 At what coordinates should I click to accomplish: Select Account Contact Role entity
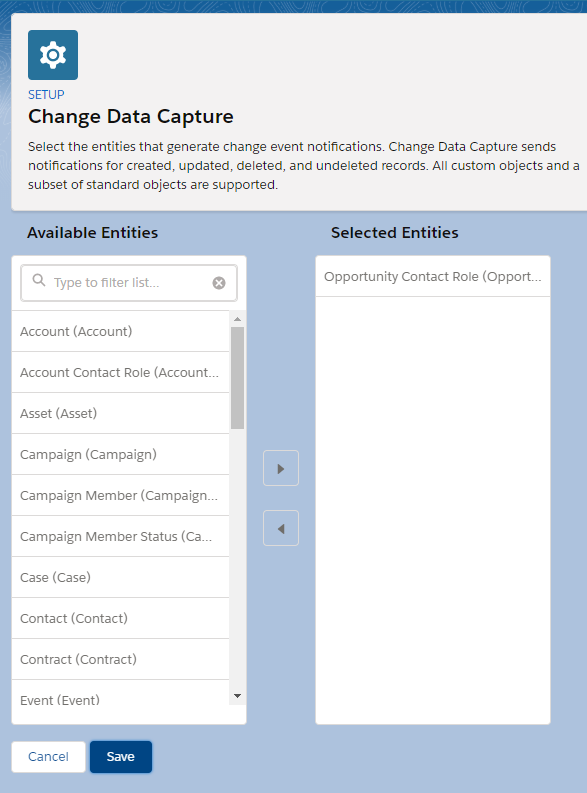[x=120, y=372]
